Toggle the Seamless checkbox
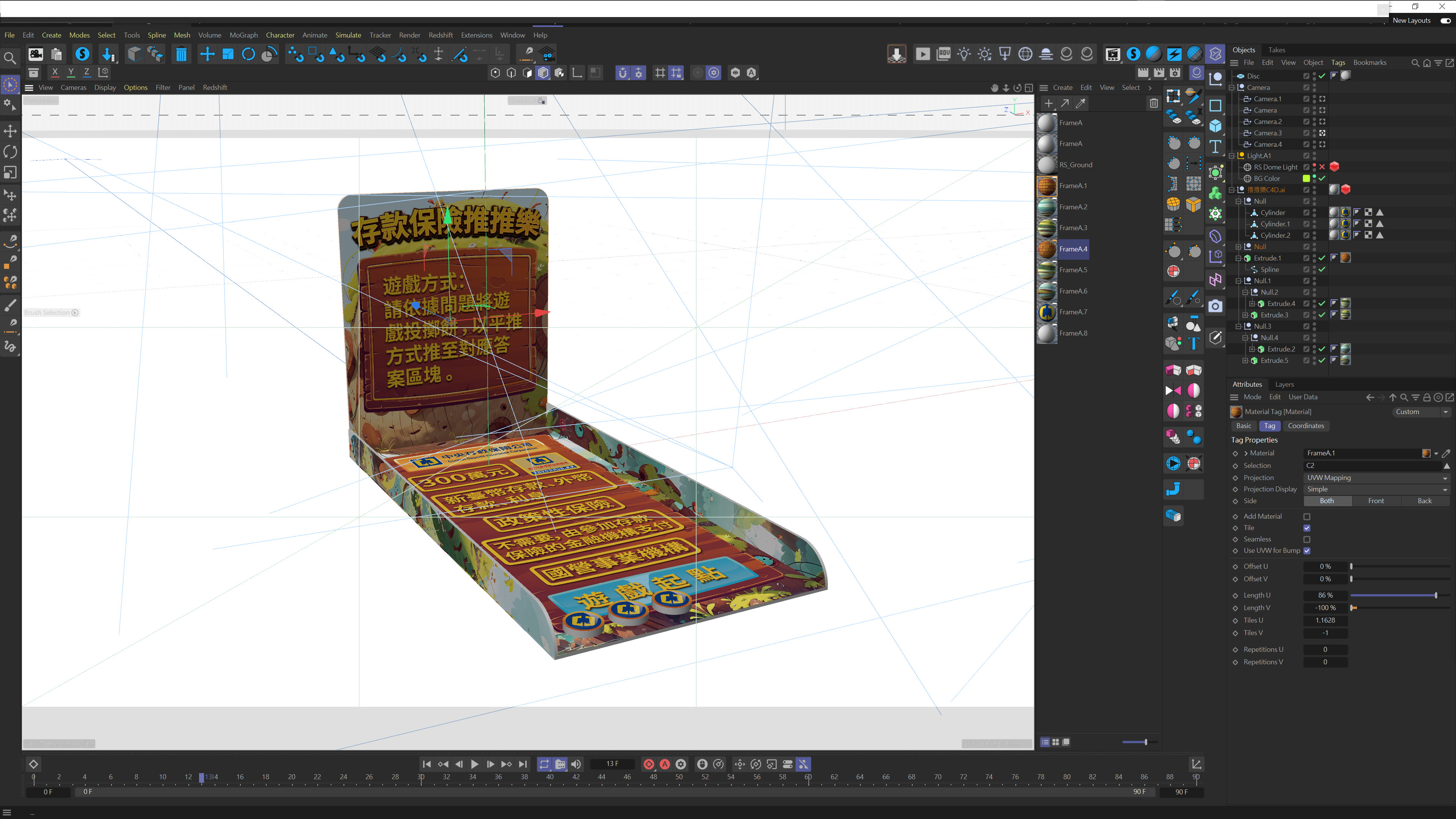Image resolution: width=1456 pixels, height=819 pixels. (x=1307, y=539)
